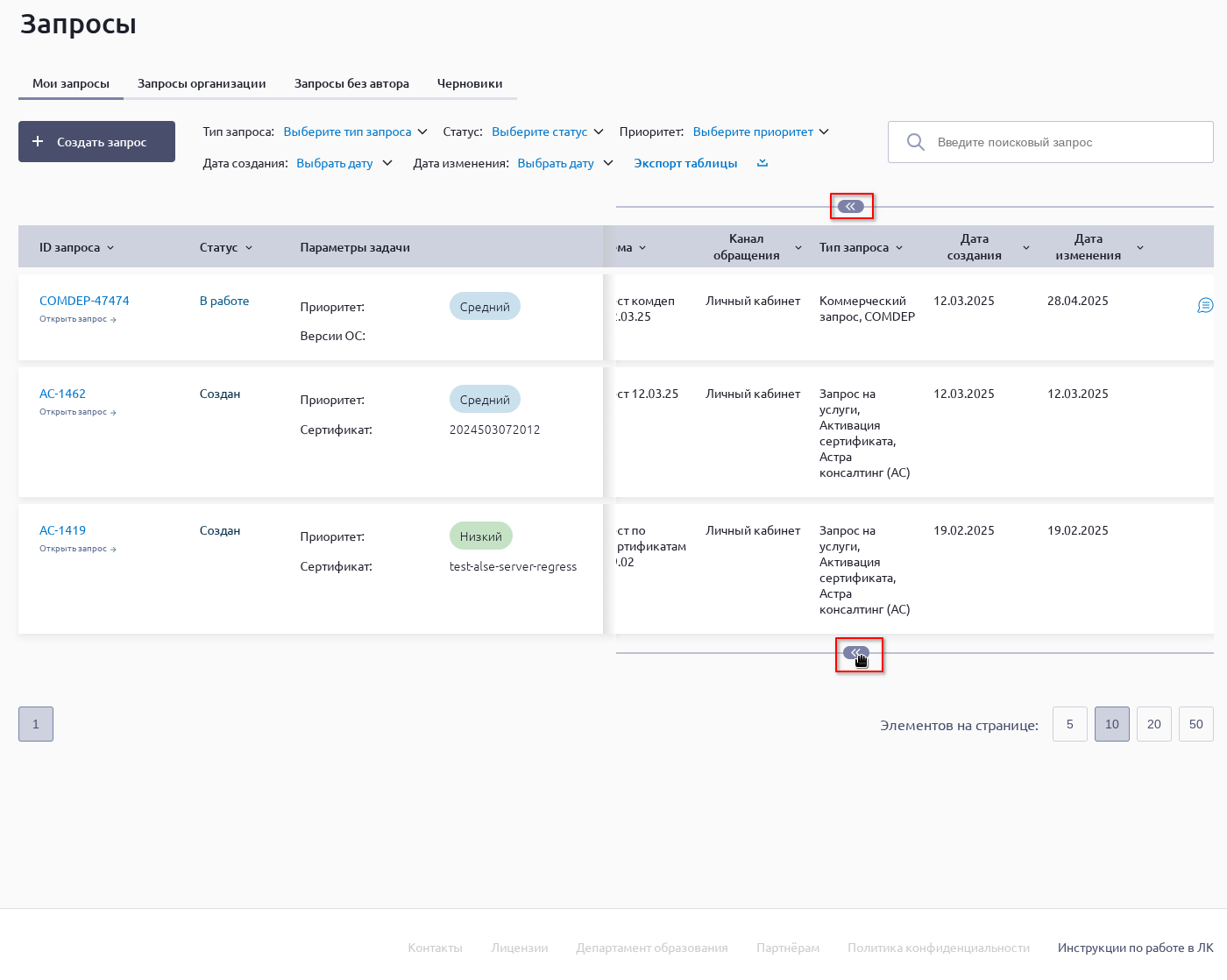Click the magnifier icon in search box
The width and height of the screenshot is (1227, 980).
pos(915,142)
